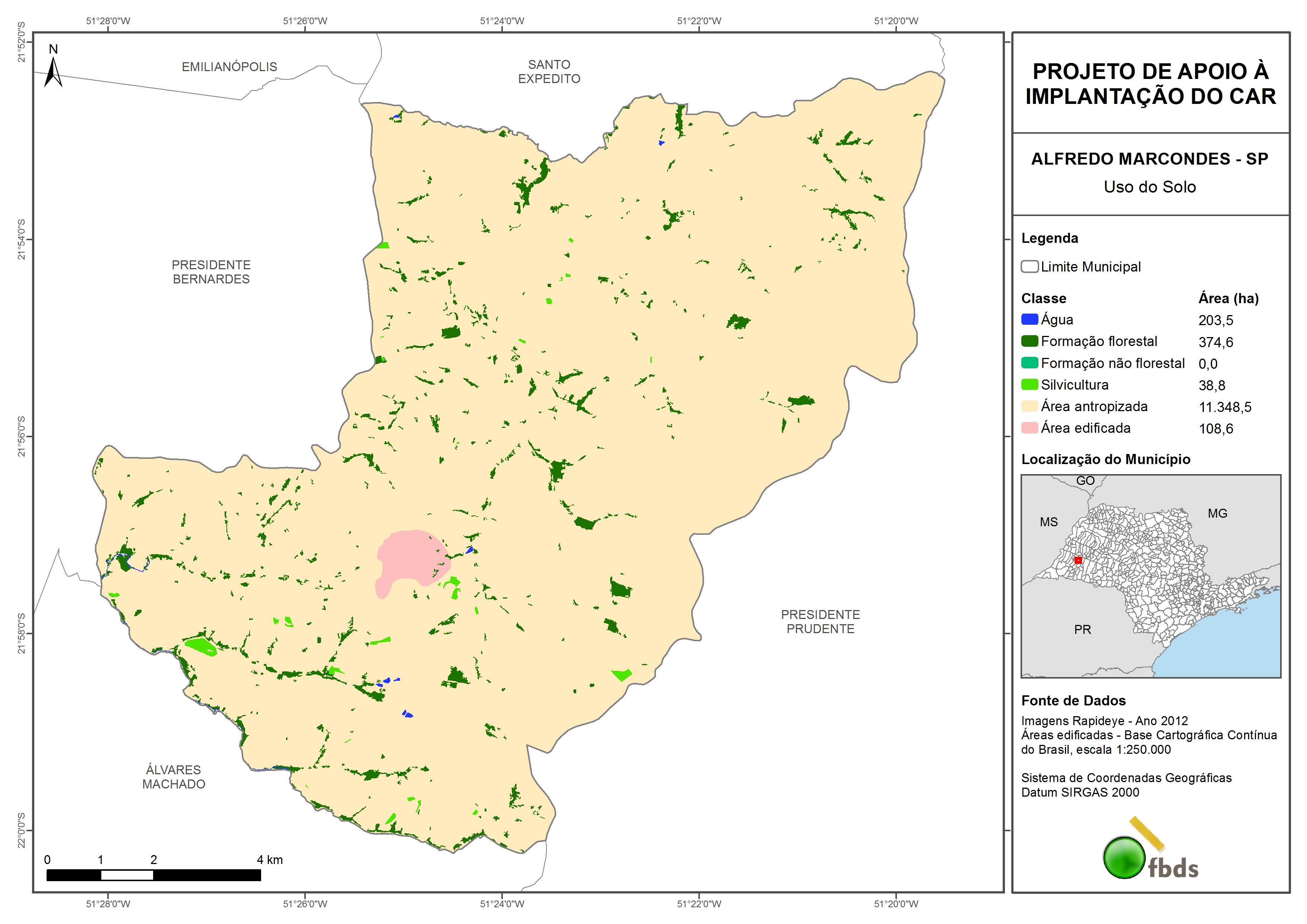Click the EMILIANÓPOLIS map label
This screenshot has width=1307, height=924.
tap(229, 67)
